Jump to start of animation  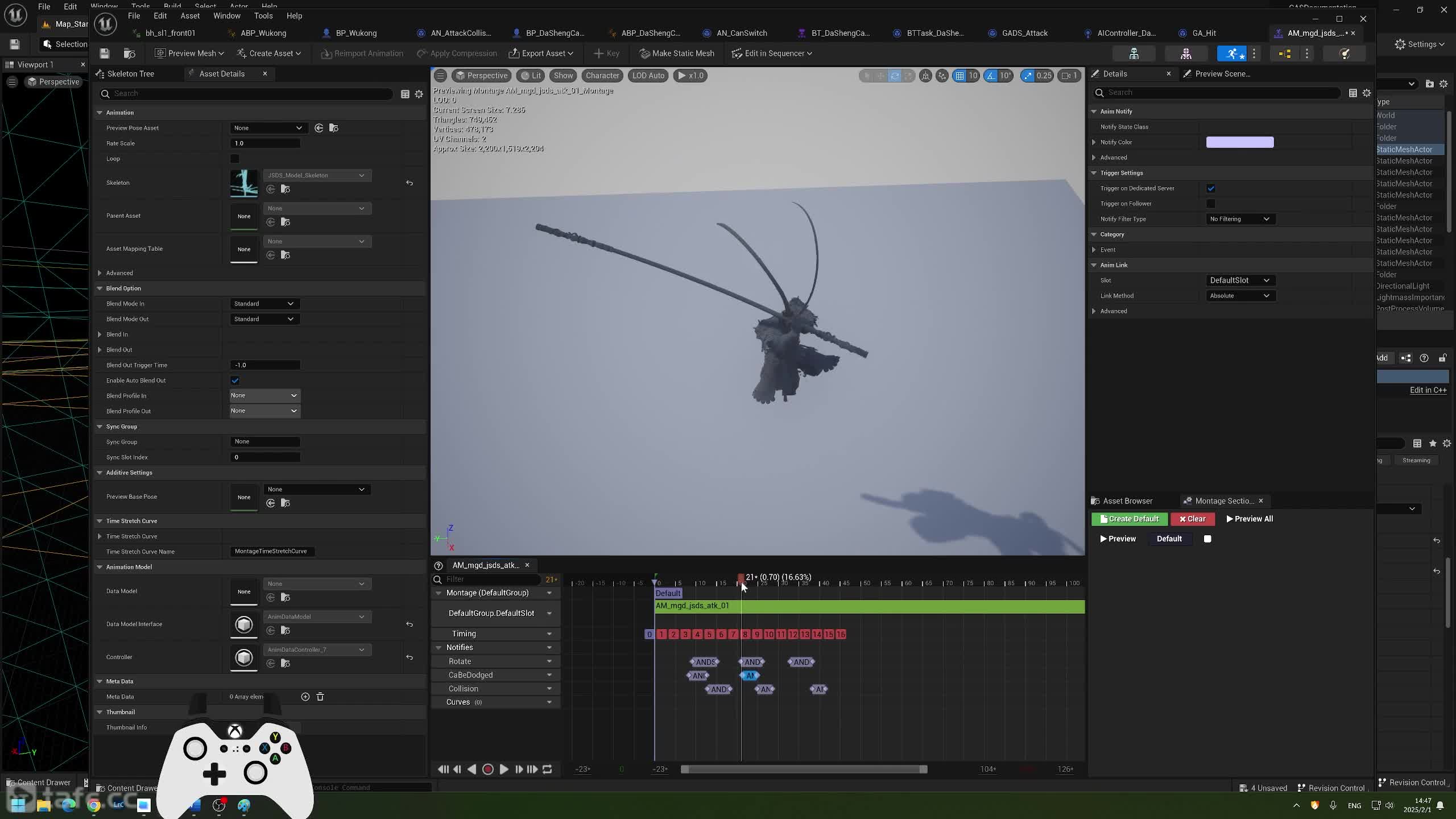point(443,769)
